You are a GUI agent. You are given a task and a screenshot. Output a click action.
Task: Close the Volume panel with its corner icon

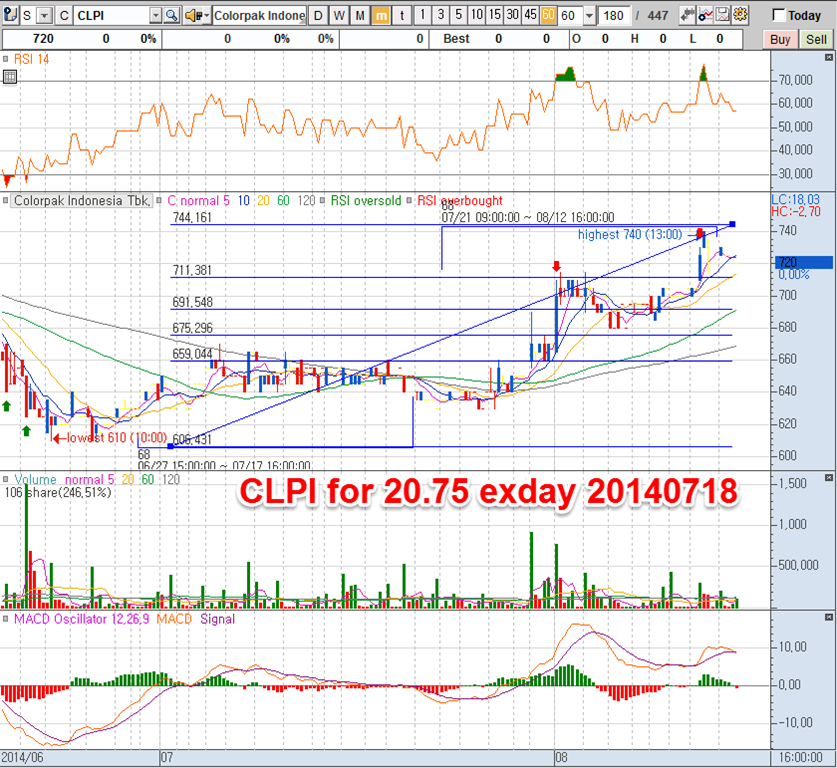tap(829, 478)
